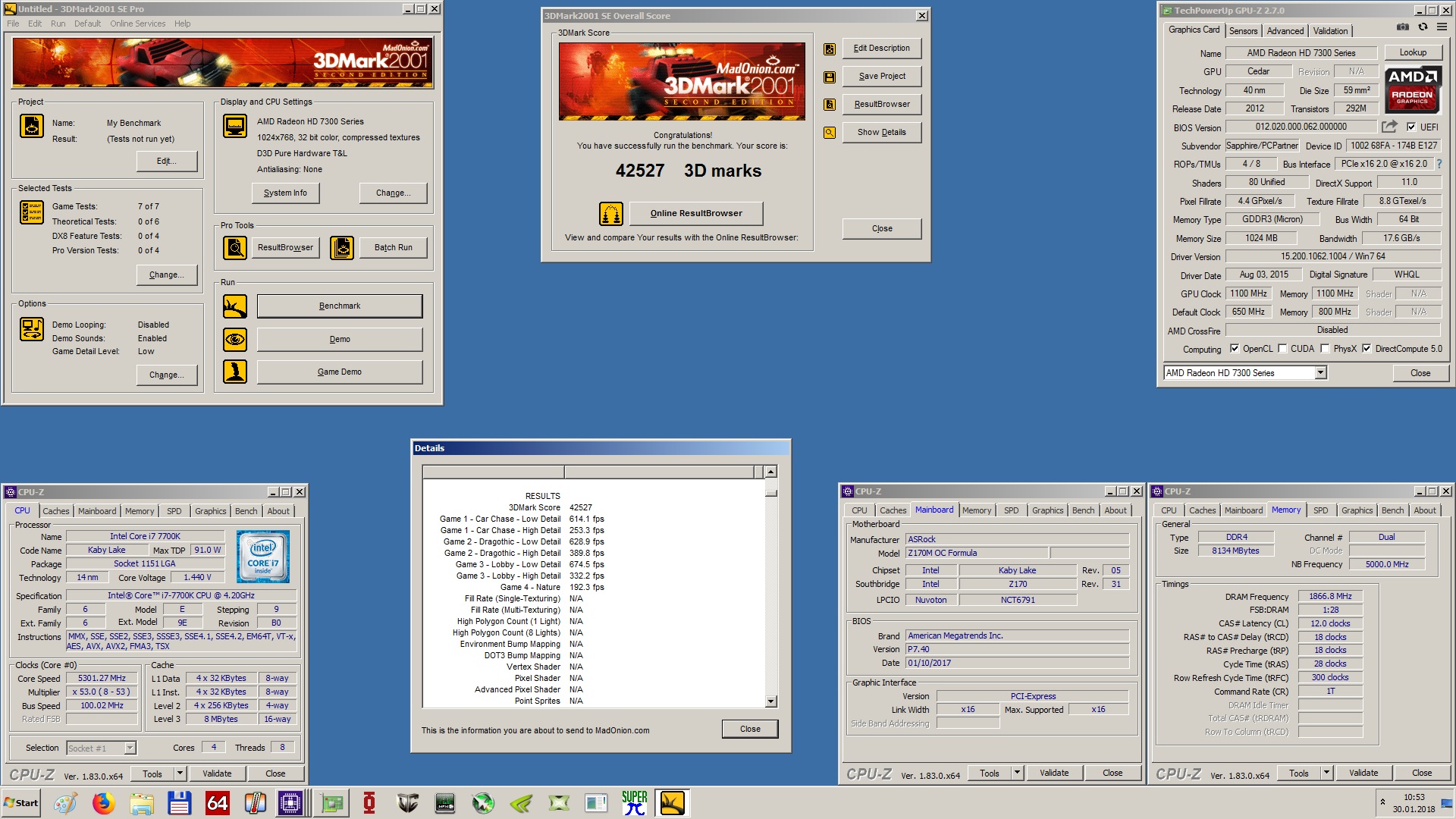Click the icon beside Edit Description
This screenshot has height=819, width=1456.
click(830, 49)
